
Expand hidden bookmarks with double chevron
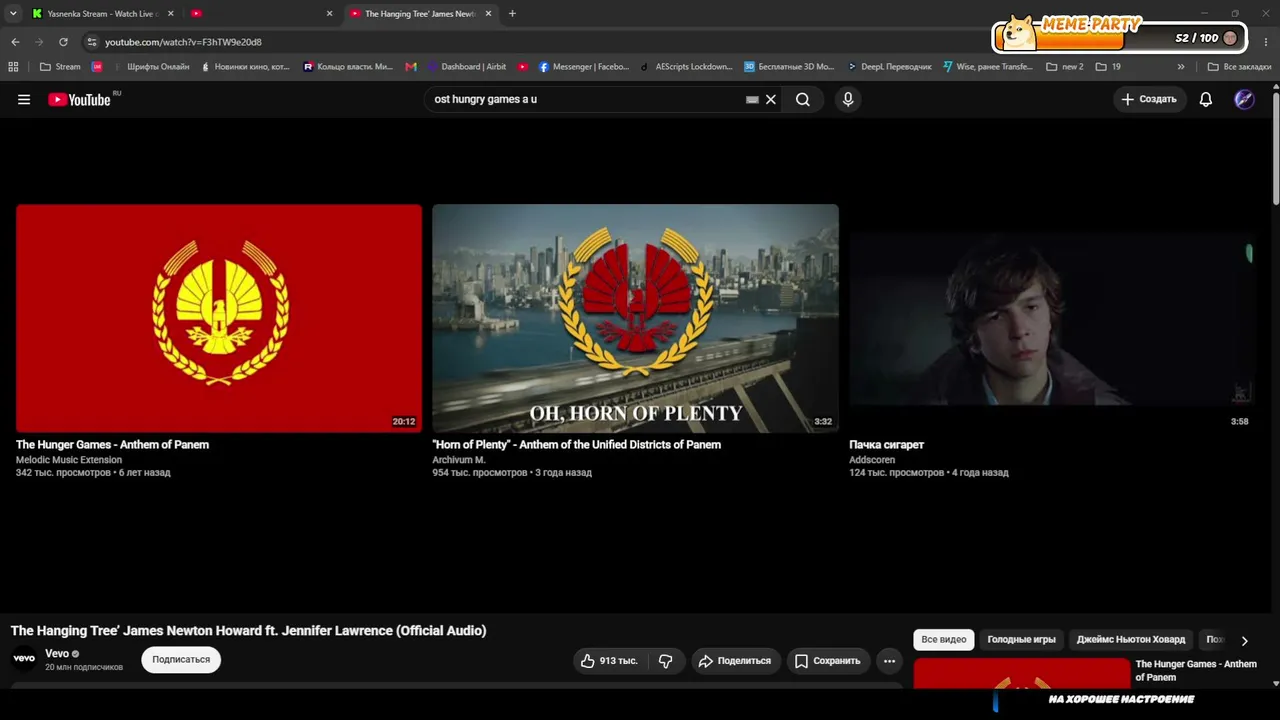1181,67
